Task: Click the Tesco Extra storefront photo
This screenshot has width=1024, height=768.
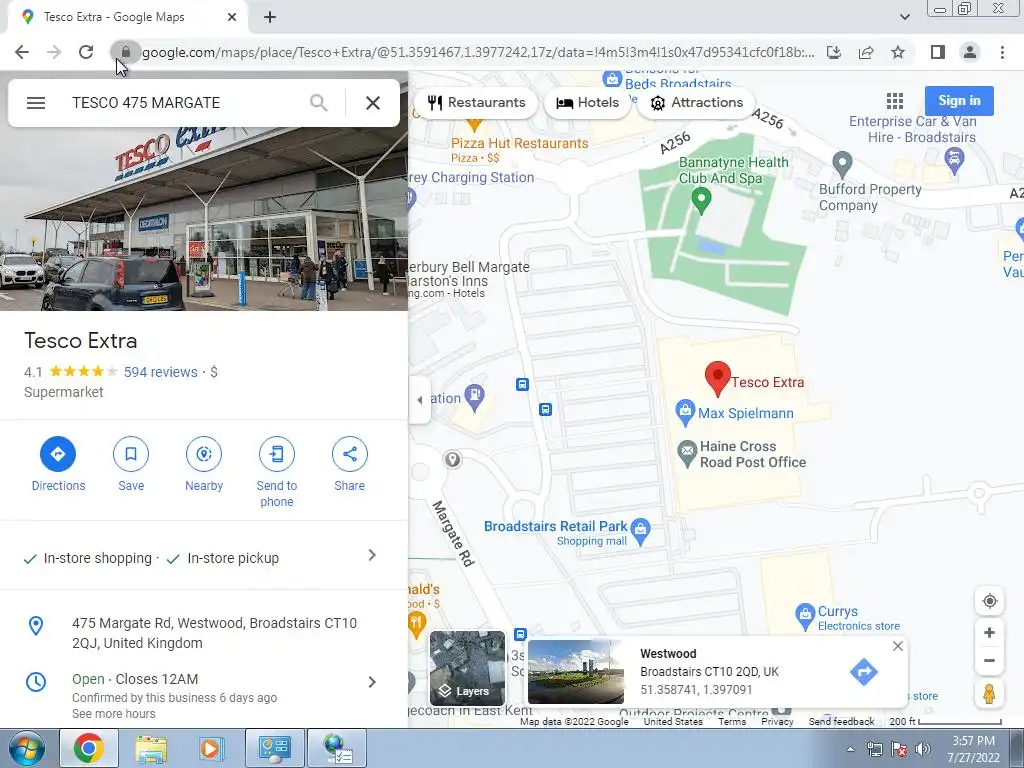Action: click(204, 219)
